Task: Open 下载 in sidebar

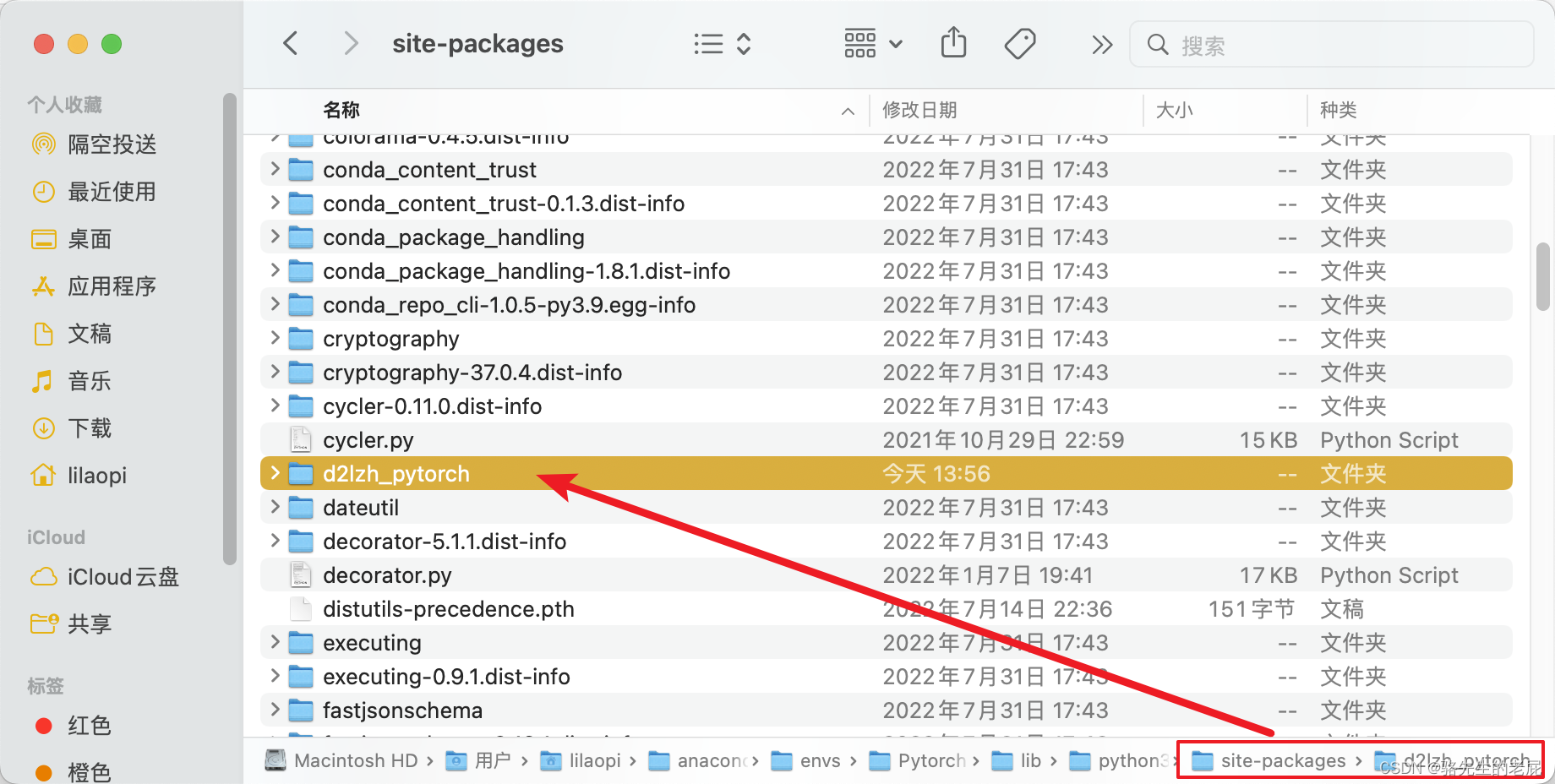Action: pyautogui.click(x=72, y=428)
